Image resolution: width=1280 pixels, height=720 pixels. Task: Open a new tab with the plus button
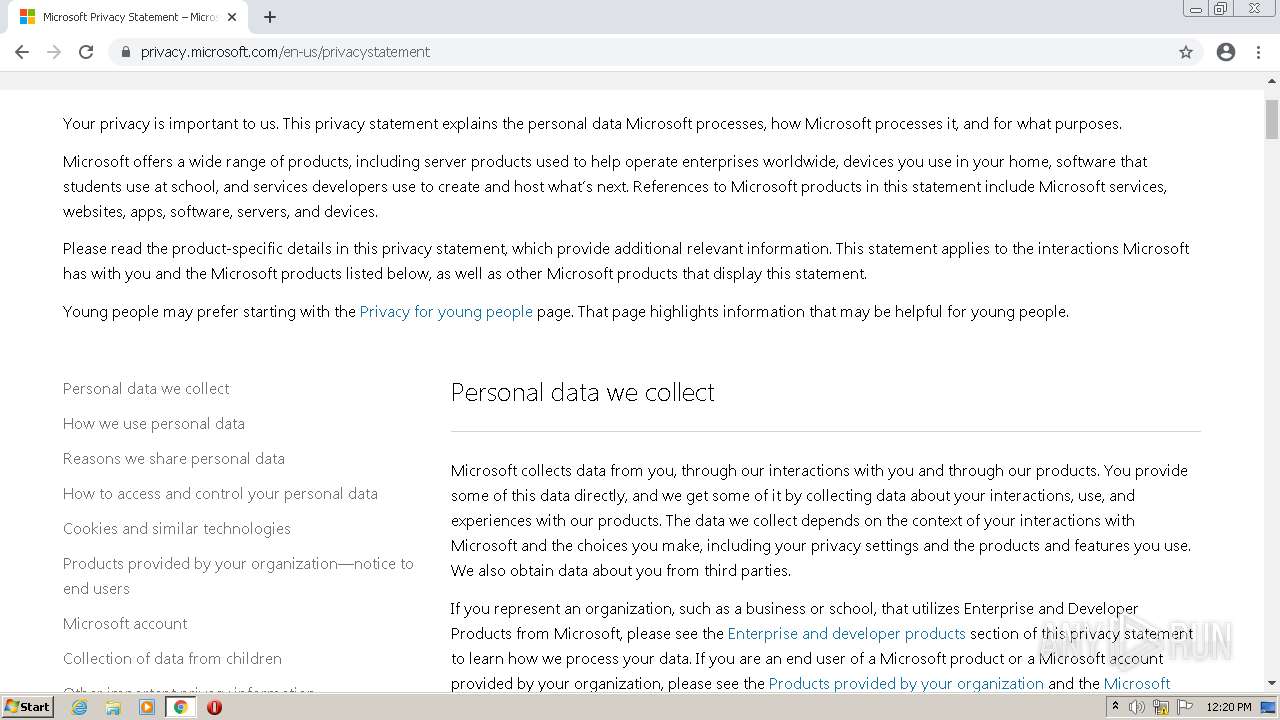(270, 17)
